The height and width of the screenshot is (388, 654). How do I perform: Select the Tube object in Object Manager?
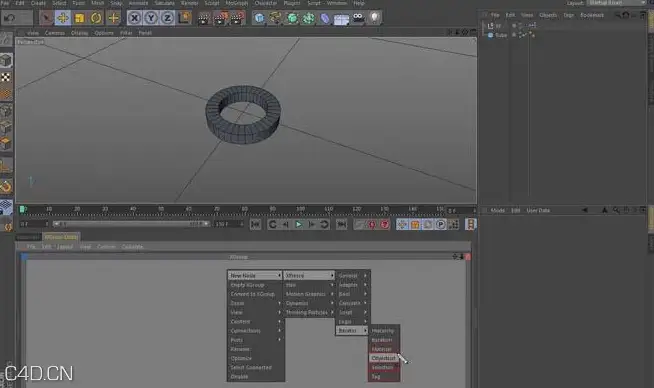[x=501, y=35]
